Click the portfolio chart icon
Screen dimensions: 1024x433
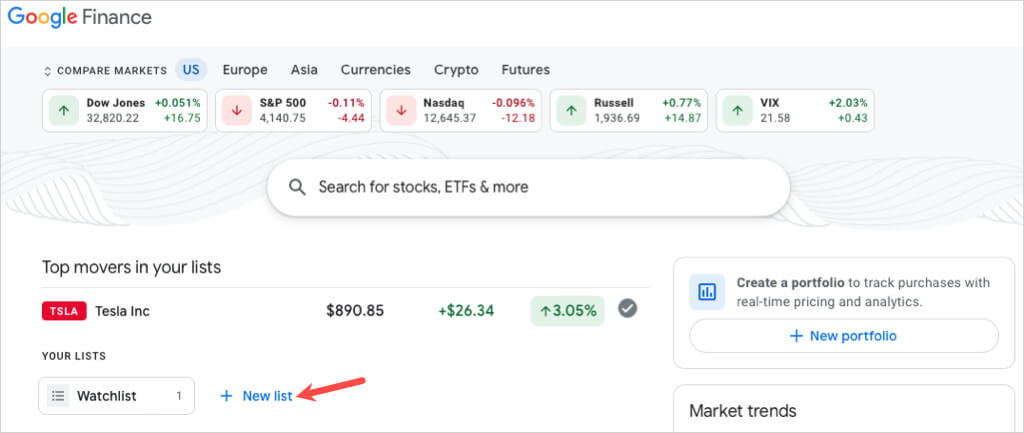click(707, 292)
